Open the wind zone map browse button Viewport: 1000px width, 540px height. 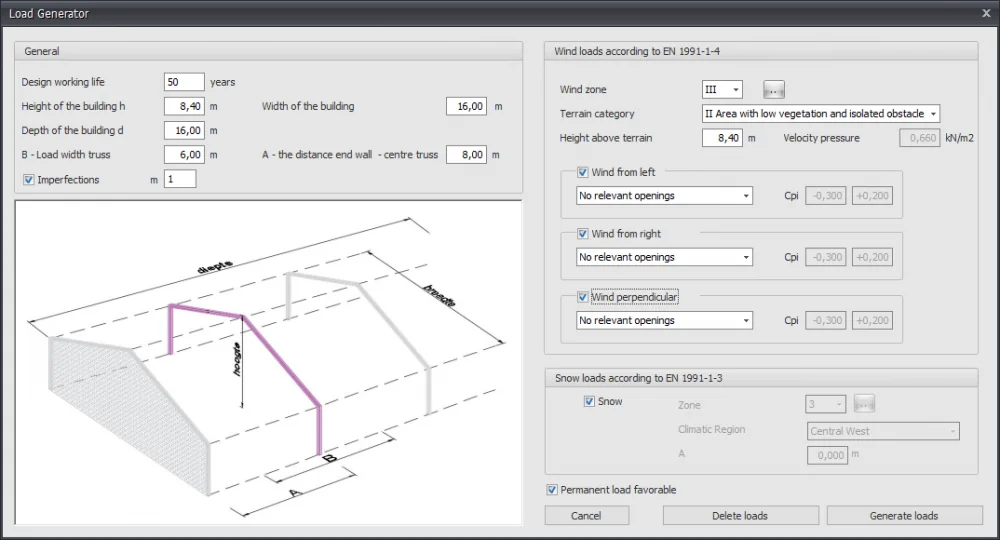(x=774, y=90)
